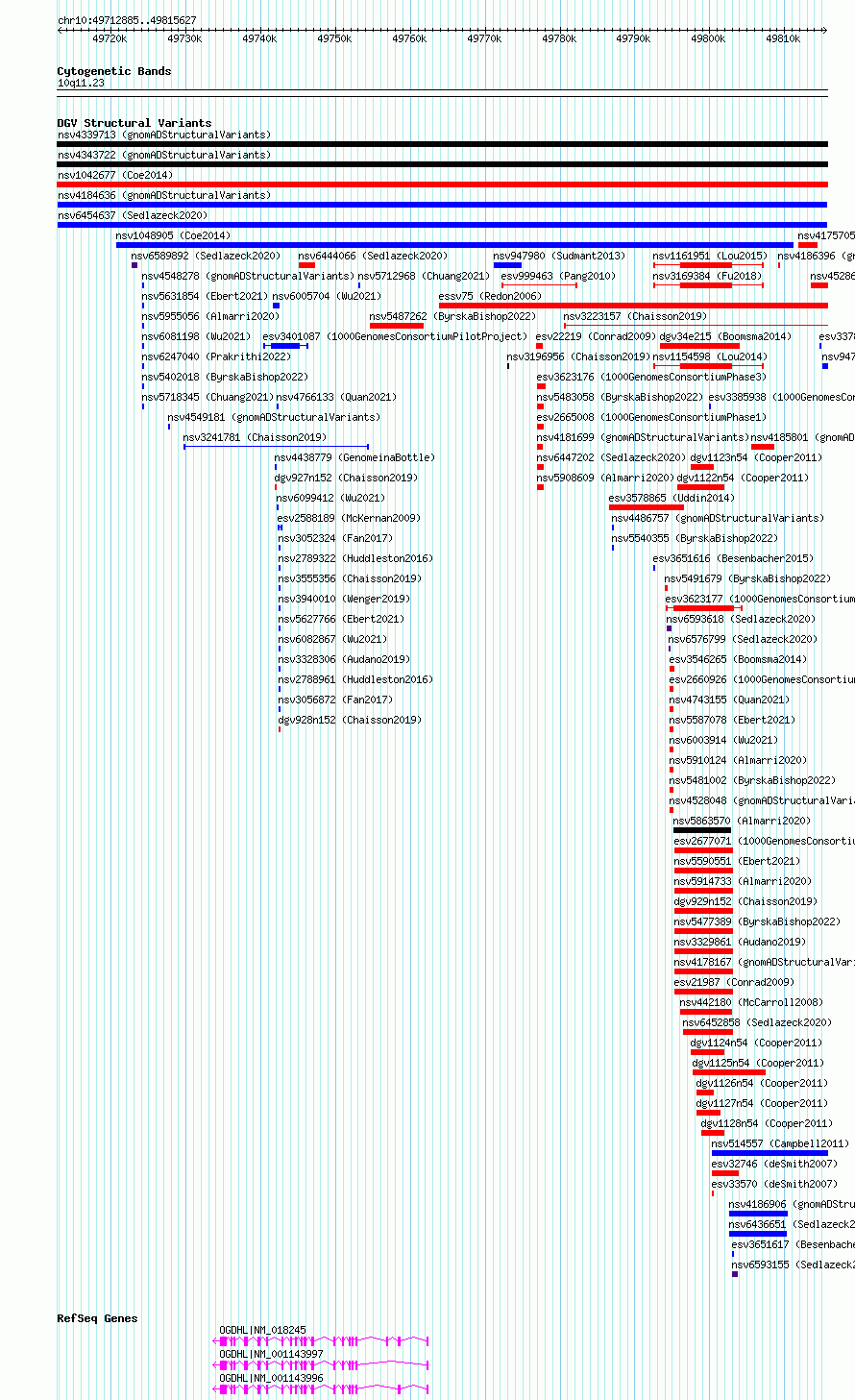855x1400 pixels.
Task: Open OGDHL NM_001143996 transcript
Action: pyautogui.click(x=272, y=1378)
